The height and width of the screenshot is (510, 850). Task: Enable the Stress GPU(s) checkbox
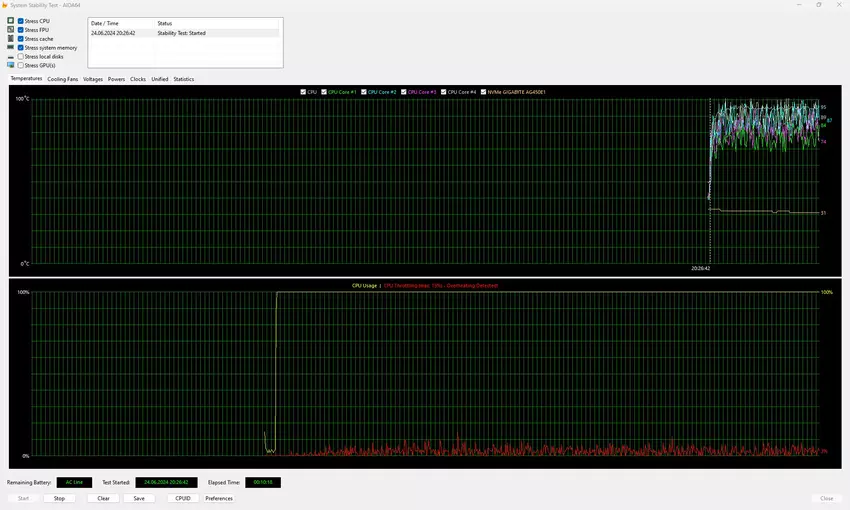(21, 65)
